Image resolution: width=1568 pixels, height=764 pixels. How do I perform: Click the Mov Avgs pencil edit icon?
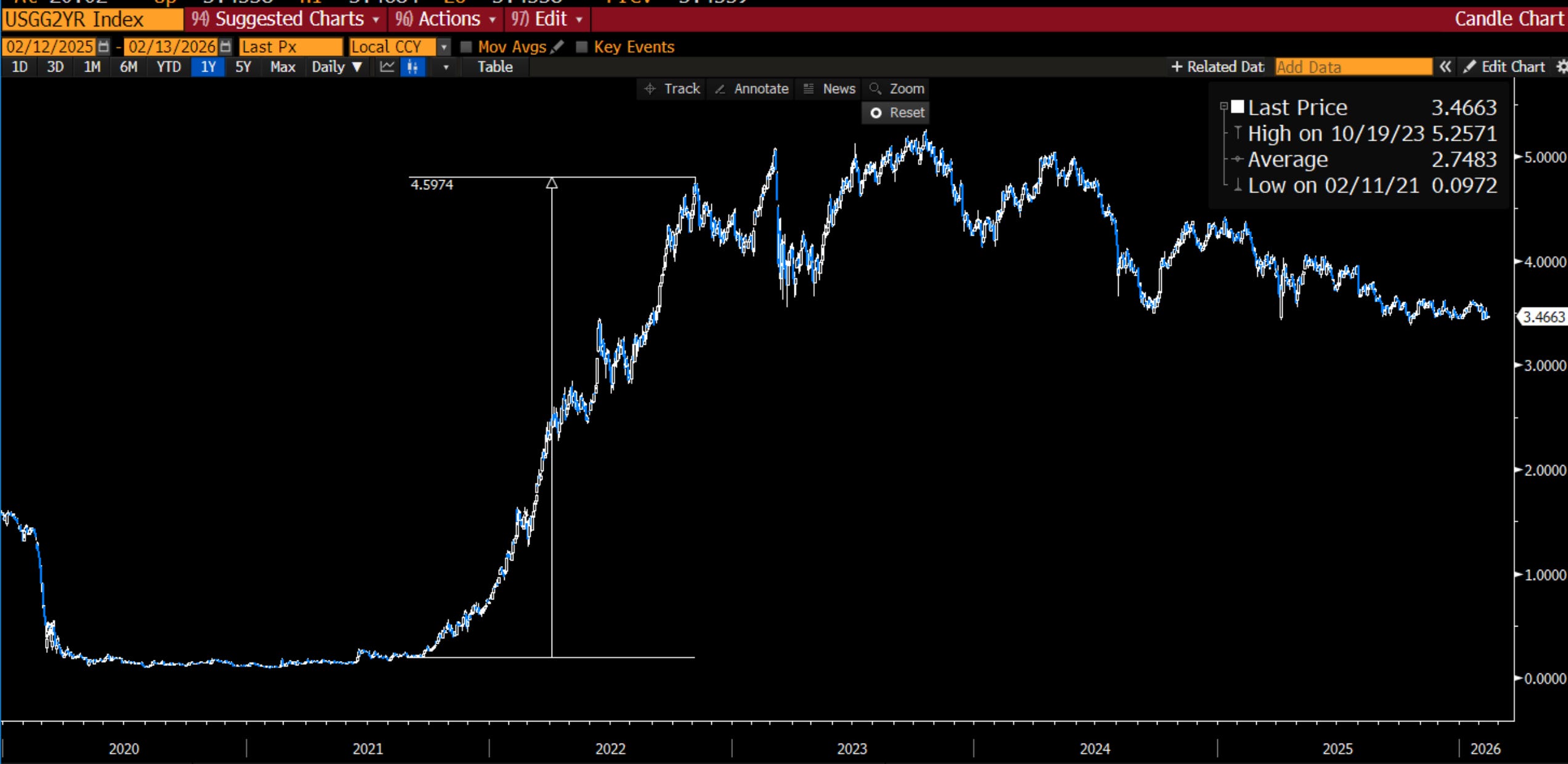[x=557, y=47]
